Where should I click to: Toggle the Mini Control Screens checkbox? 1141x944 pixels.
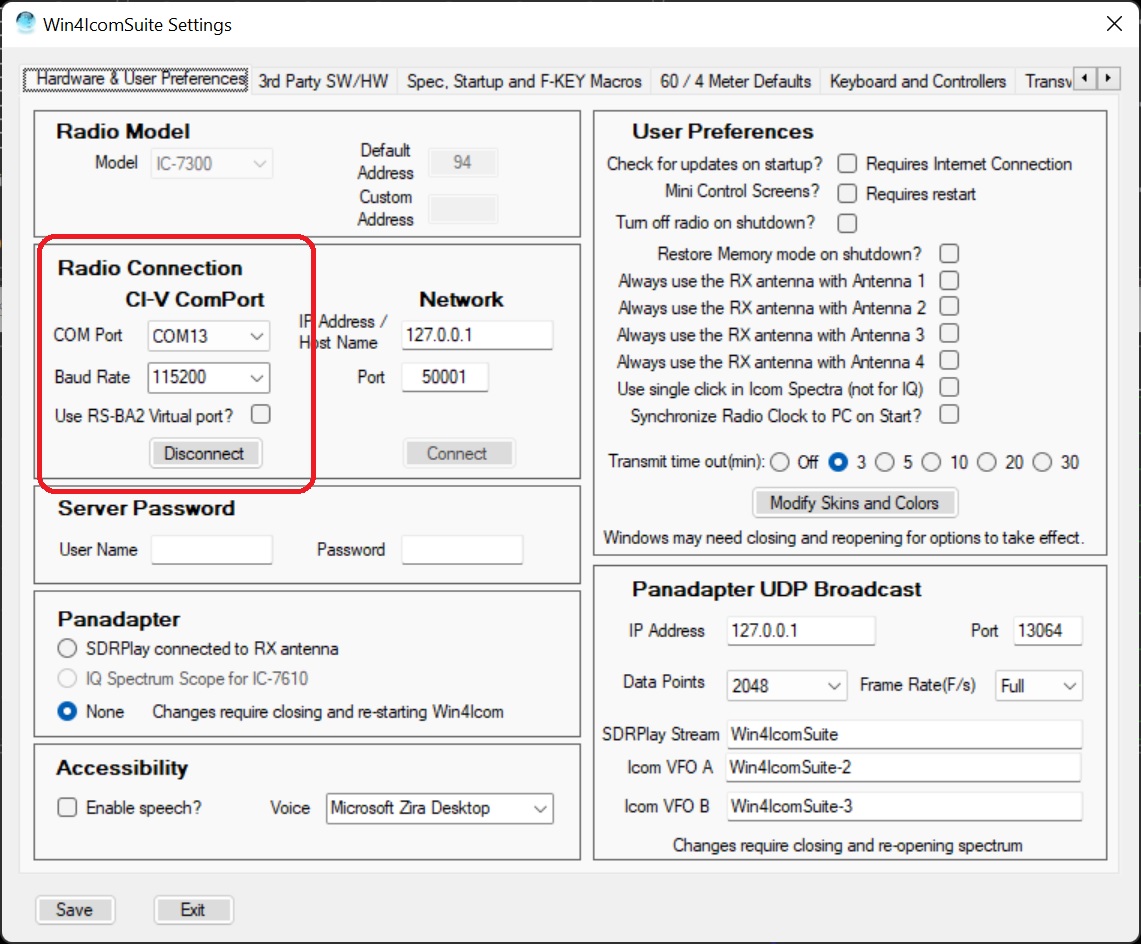click(x=847, y=194)
